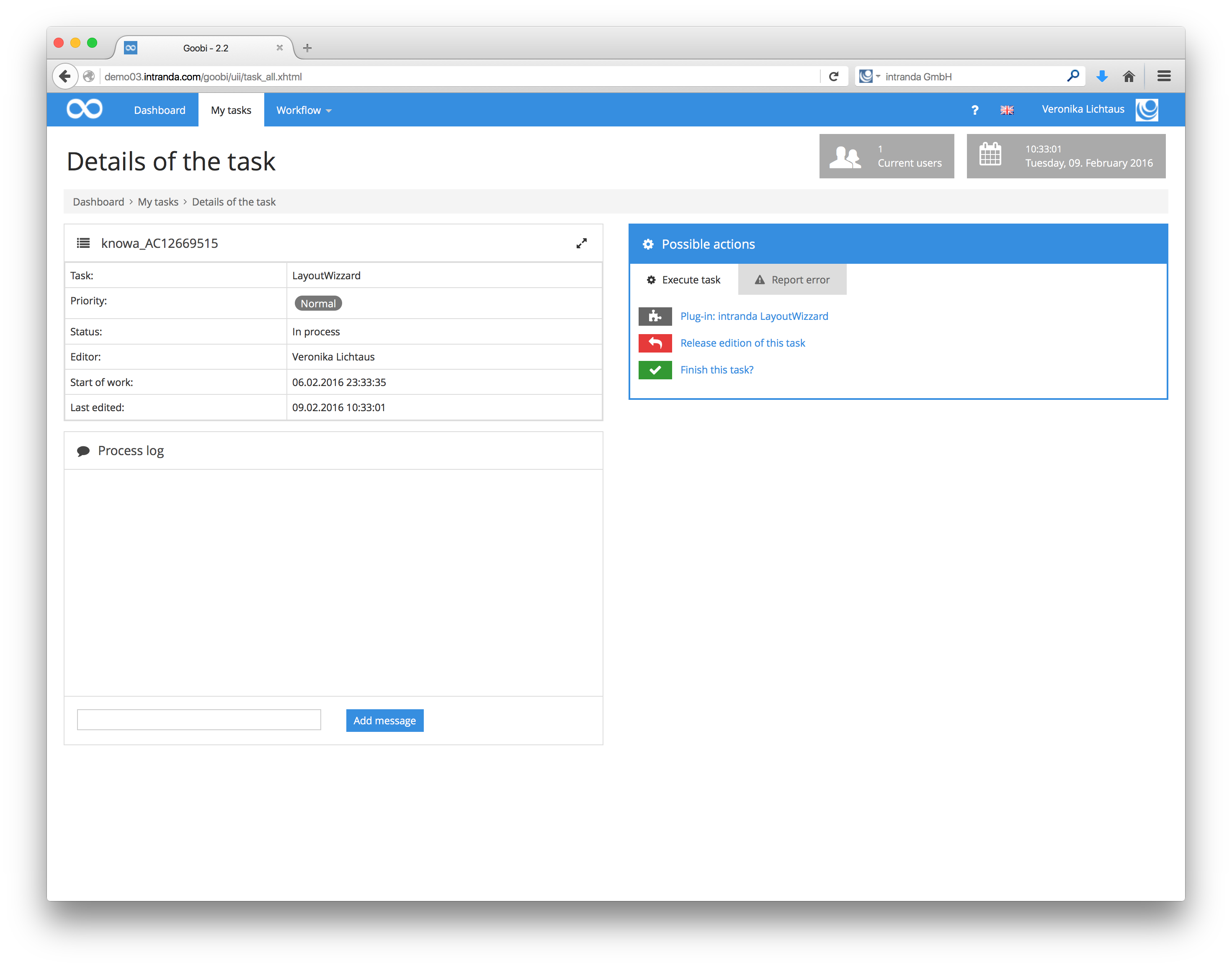Click the site identity globe icon
Viewport: 1232px width, 968px height.
89,77
